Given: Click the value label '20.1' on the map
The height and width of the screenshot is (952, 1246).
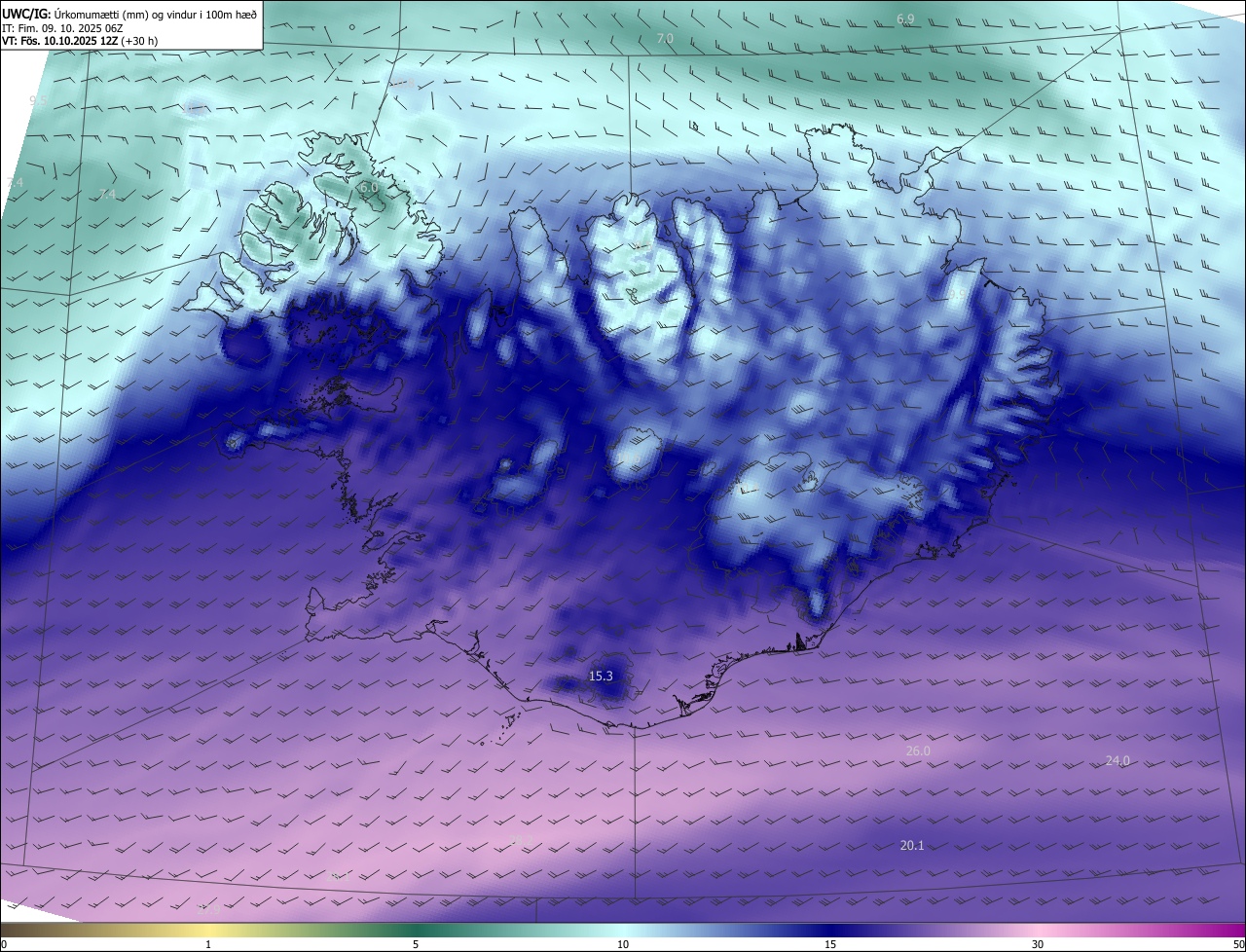Looking at the screenshot, I should [912, 845].
